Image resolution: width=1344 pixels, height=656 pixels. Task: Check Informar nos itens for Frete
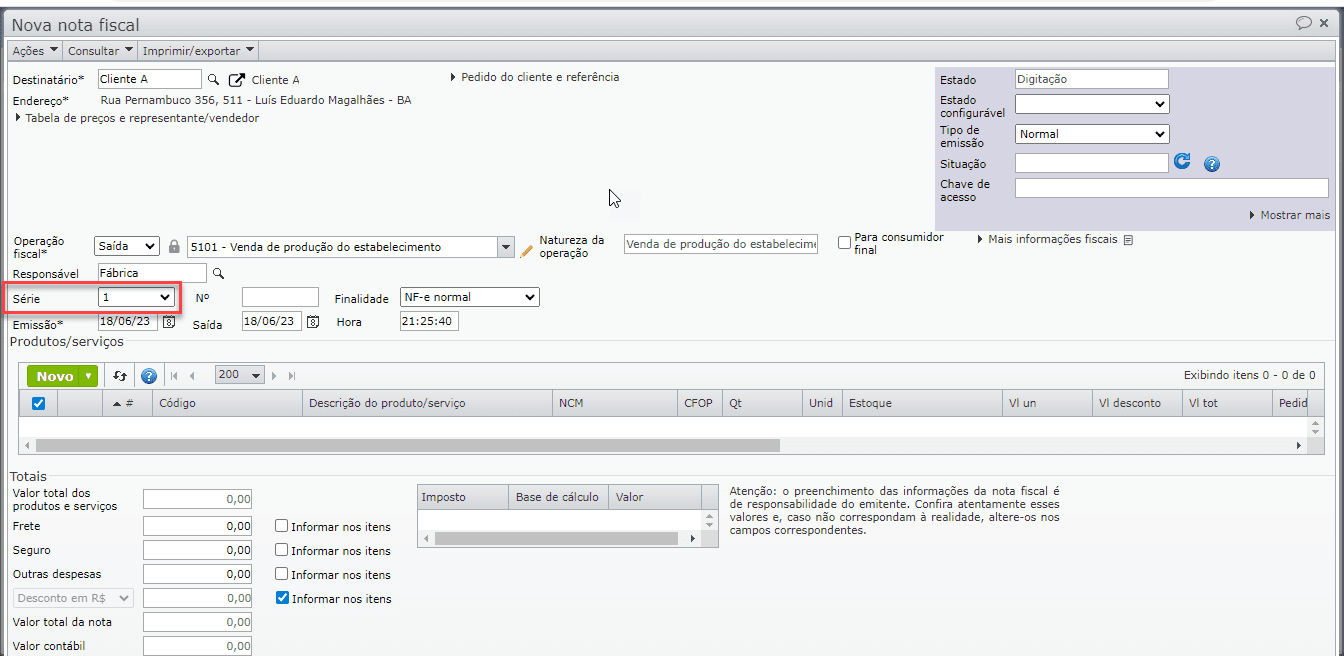[x=282, y=526]
